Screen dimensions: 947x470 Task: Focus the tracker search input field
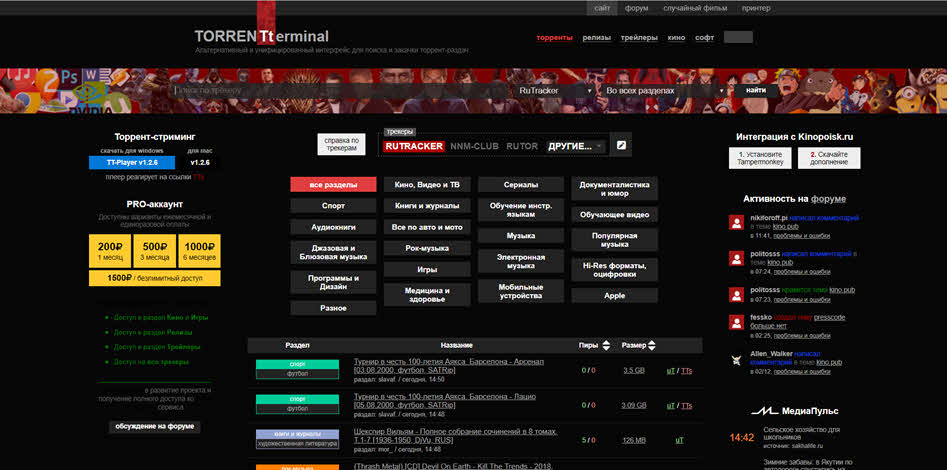click(340, 91)
